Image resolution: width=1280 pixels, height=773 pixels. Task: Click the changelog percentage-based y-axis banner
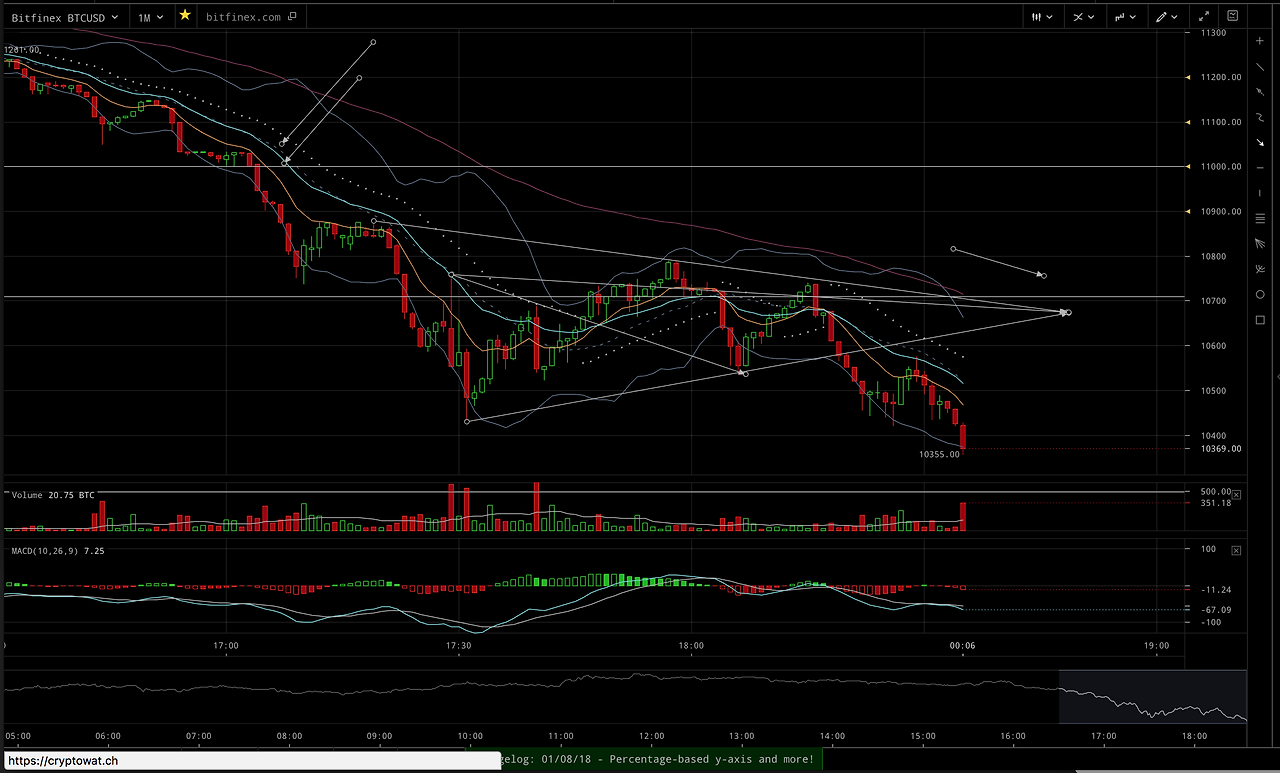660,759
